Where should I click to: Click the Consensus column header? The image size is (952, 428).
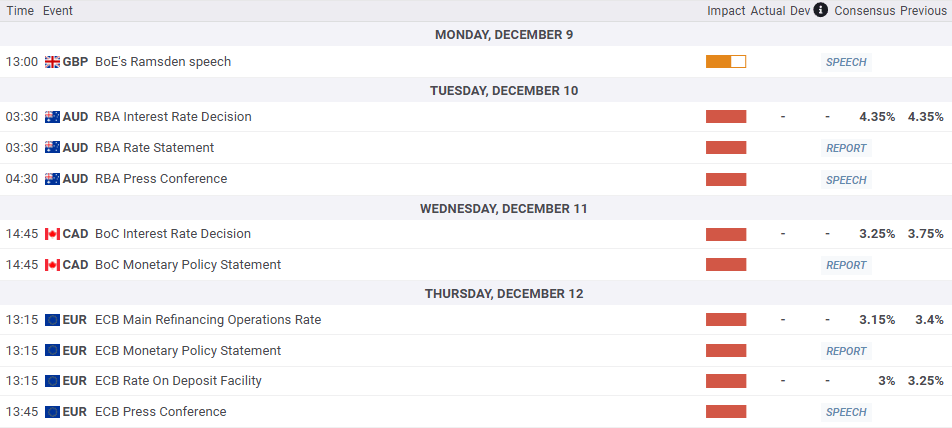click(864, 10)
